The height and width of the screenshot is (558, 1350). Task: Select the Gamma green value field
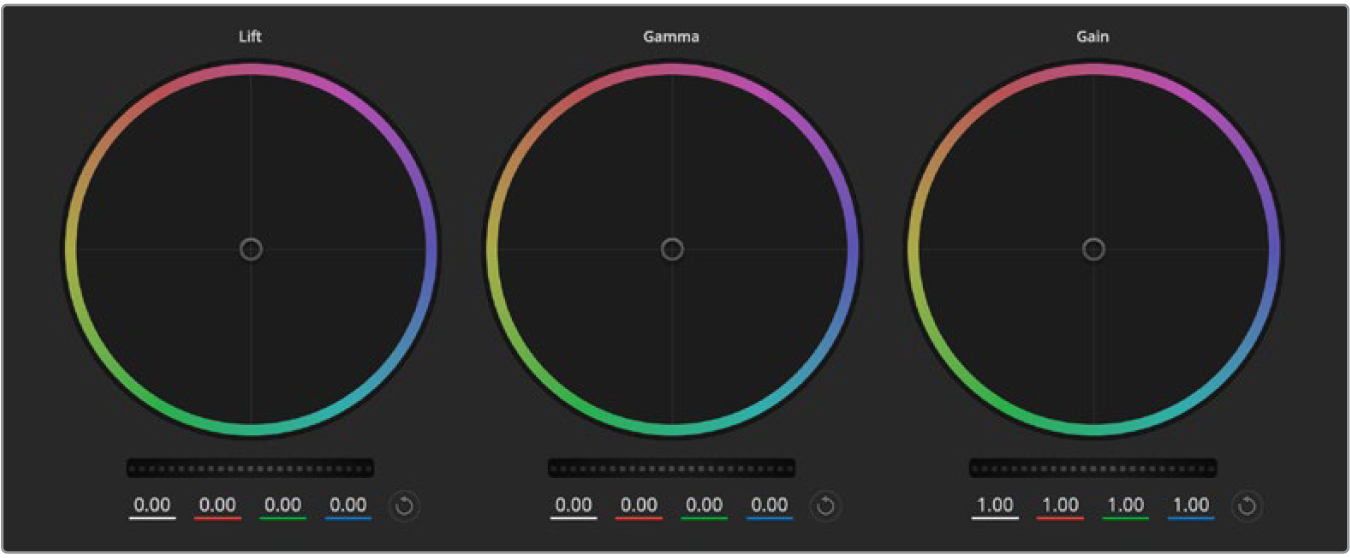(x=704, y=505)
